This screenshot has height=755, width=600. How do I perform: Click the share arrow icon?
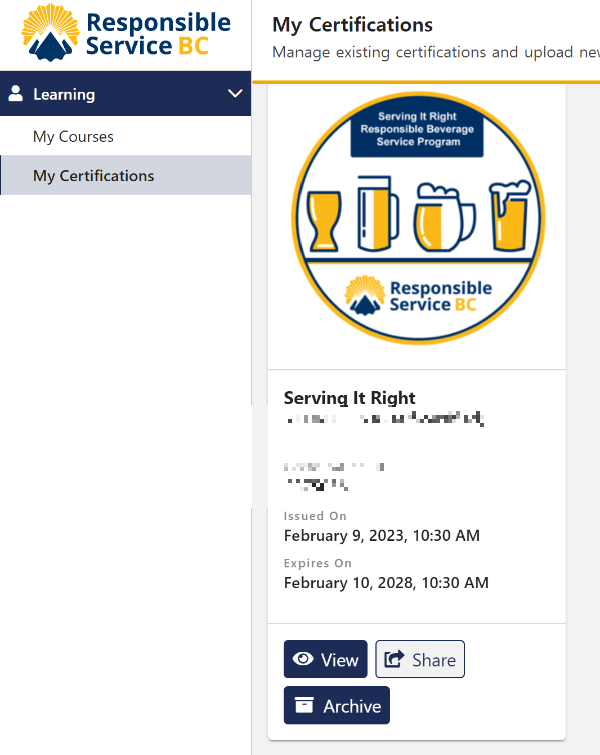tap(394, 659)
